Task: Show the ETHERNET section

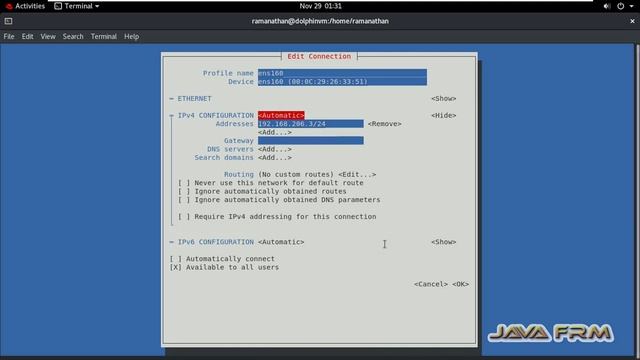Action: (x=444, y=98)
